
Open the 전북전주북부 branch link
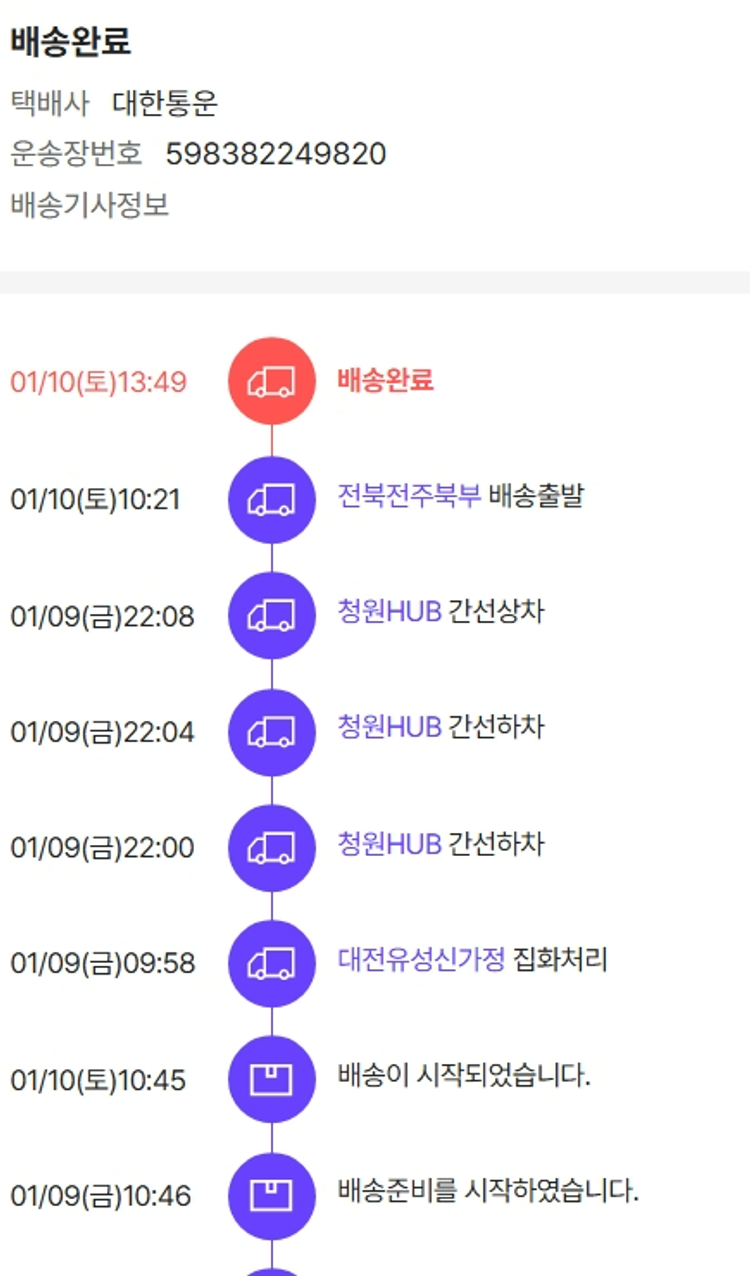tap(409, 495)
